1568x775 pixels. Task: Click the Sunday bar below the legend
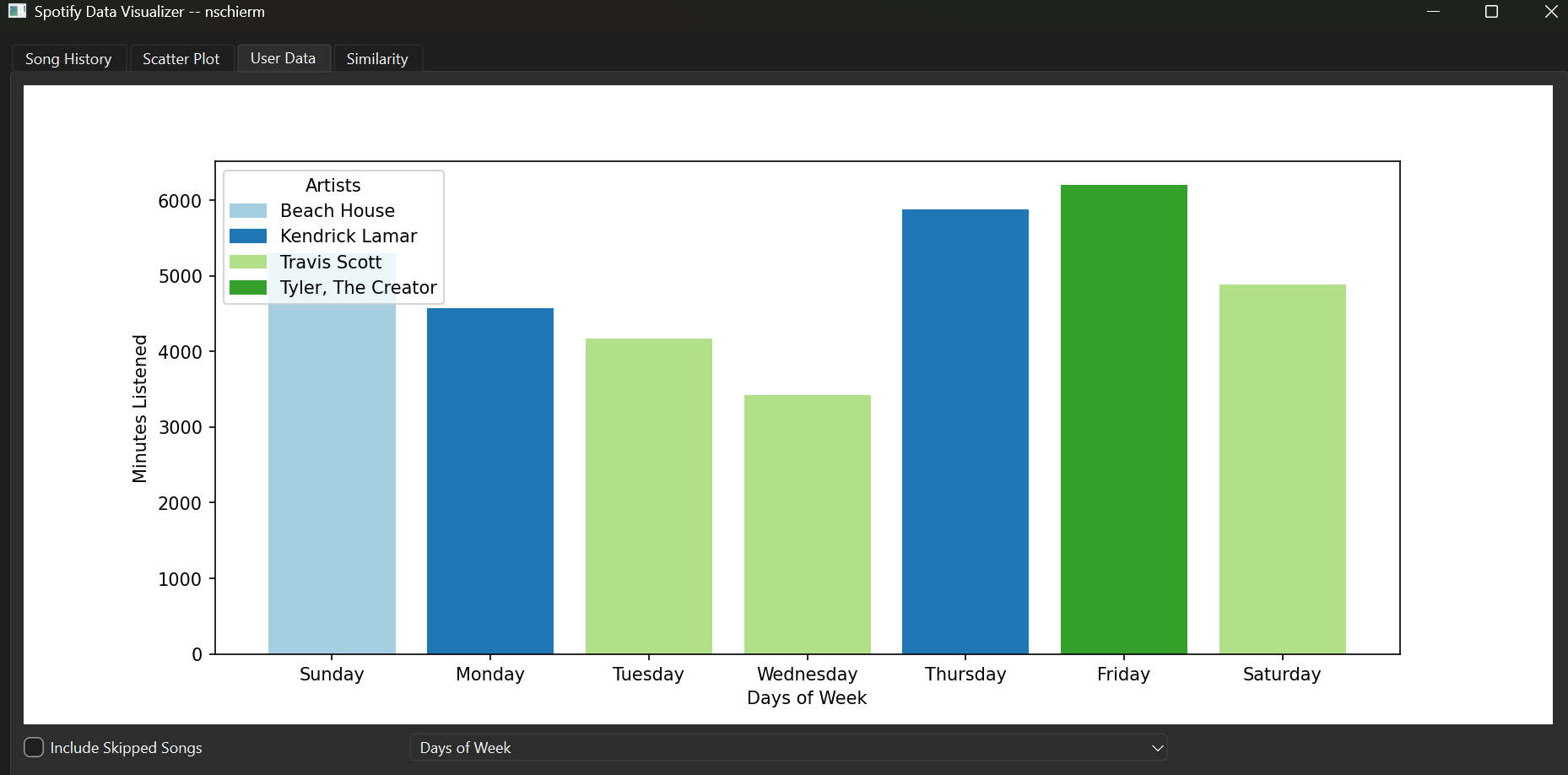pos(332,479)
